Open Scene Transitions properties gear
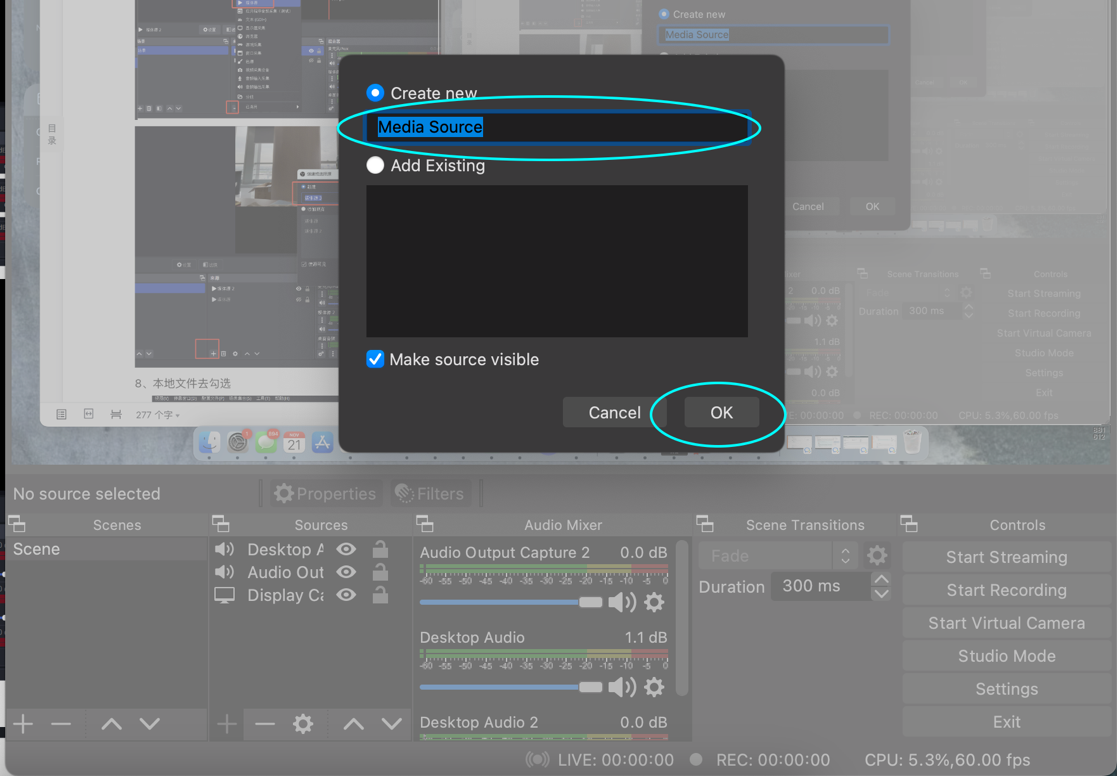The image size is (1117, 776). pyautogui.click(x=877, y=556)
